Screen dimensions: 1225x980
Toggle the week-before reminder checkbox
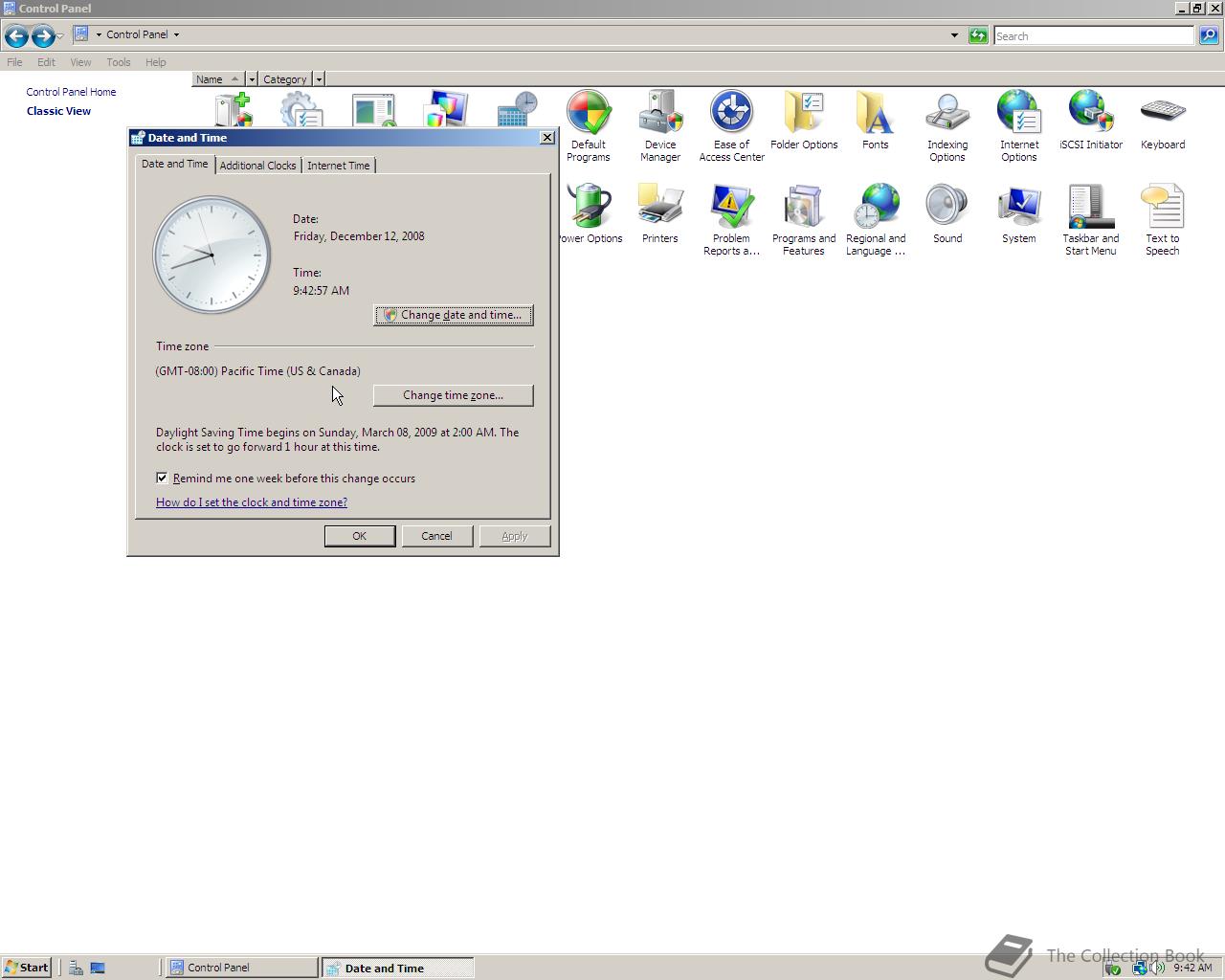pyautogui.click(x=162, y=478)
